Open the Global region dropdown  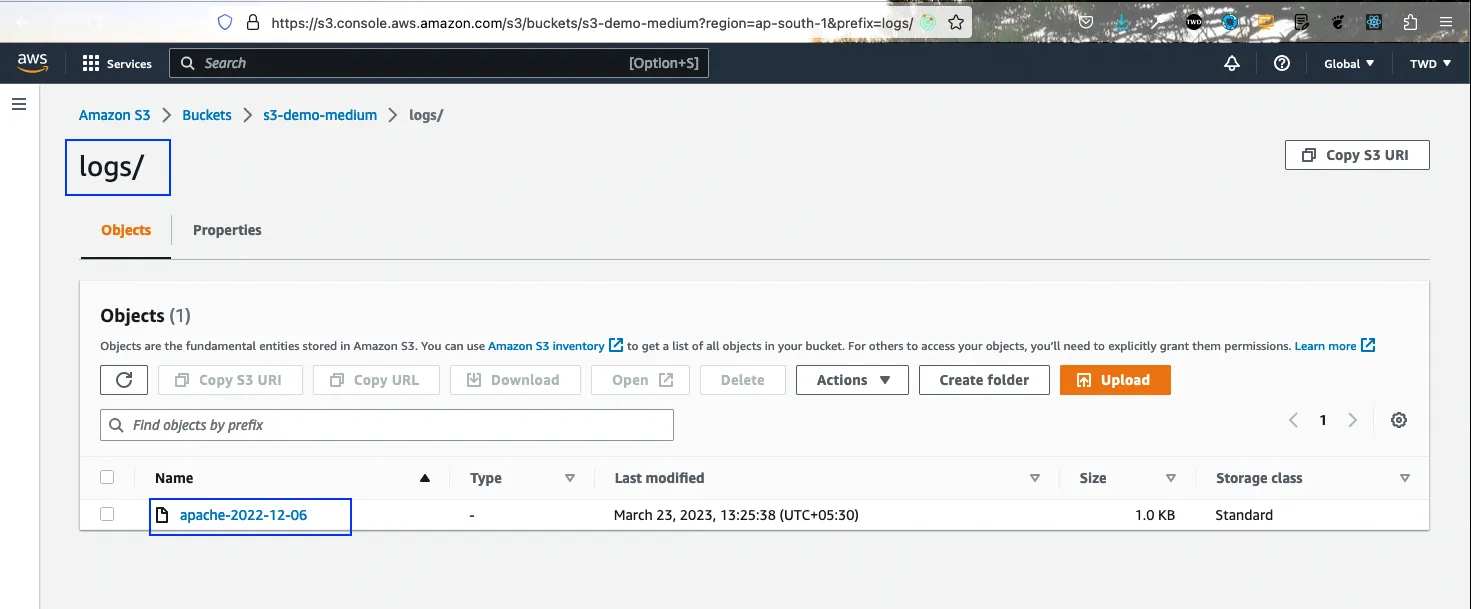1349,63
